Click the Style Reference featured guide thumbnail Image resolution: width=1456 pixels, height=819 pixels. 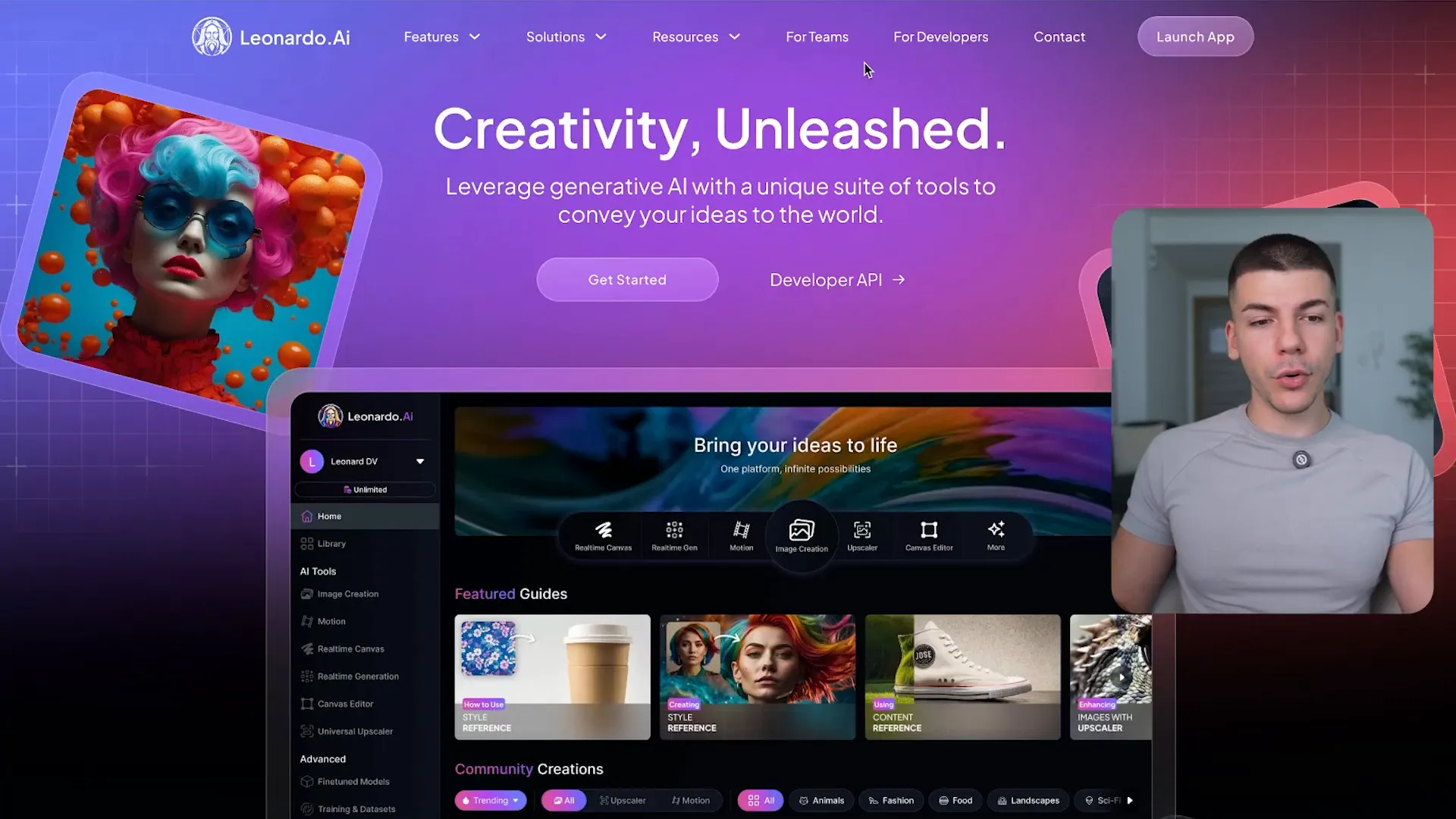[x=553, y=676]
